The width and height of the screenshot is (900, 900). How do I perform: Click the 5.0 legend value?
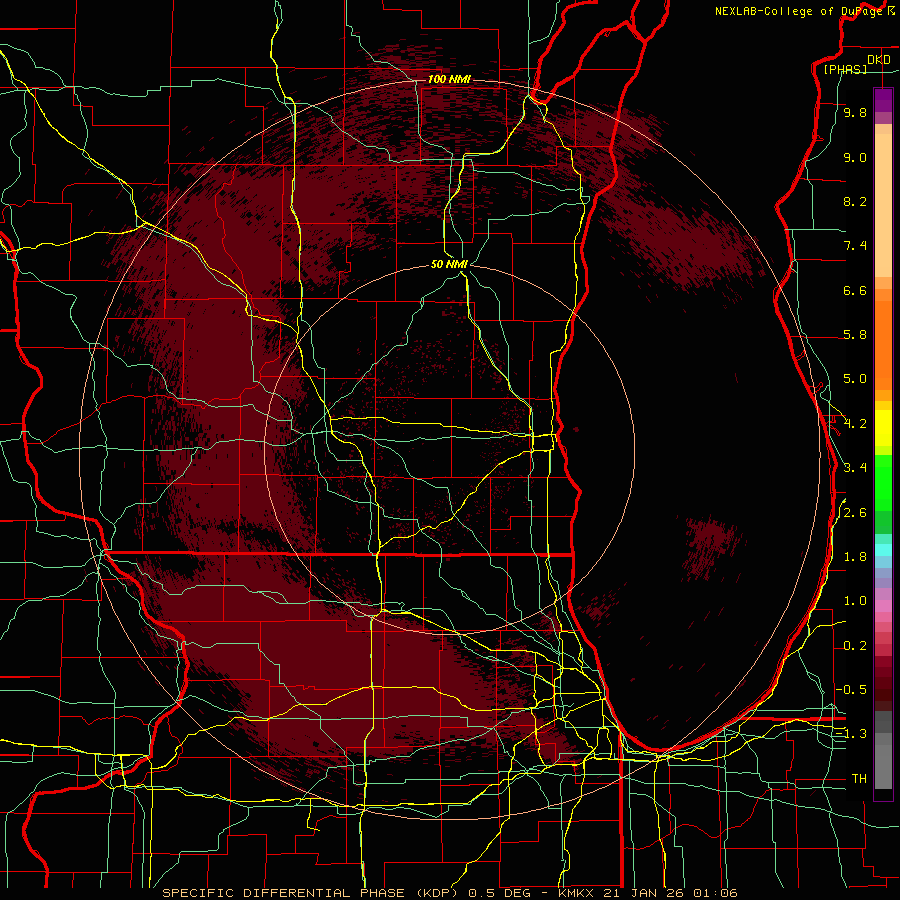855,379
